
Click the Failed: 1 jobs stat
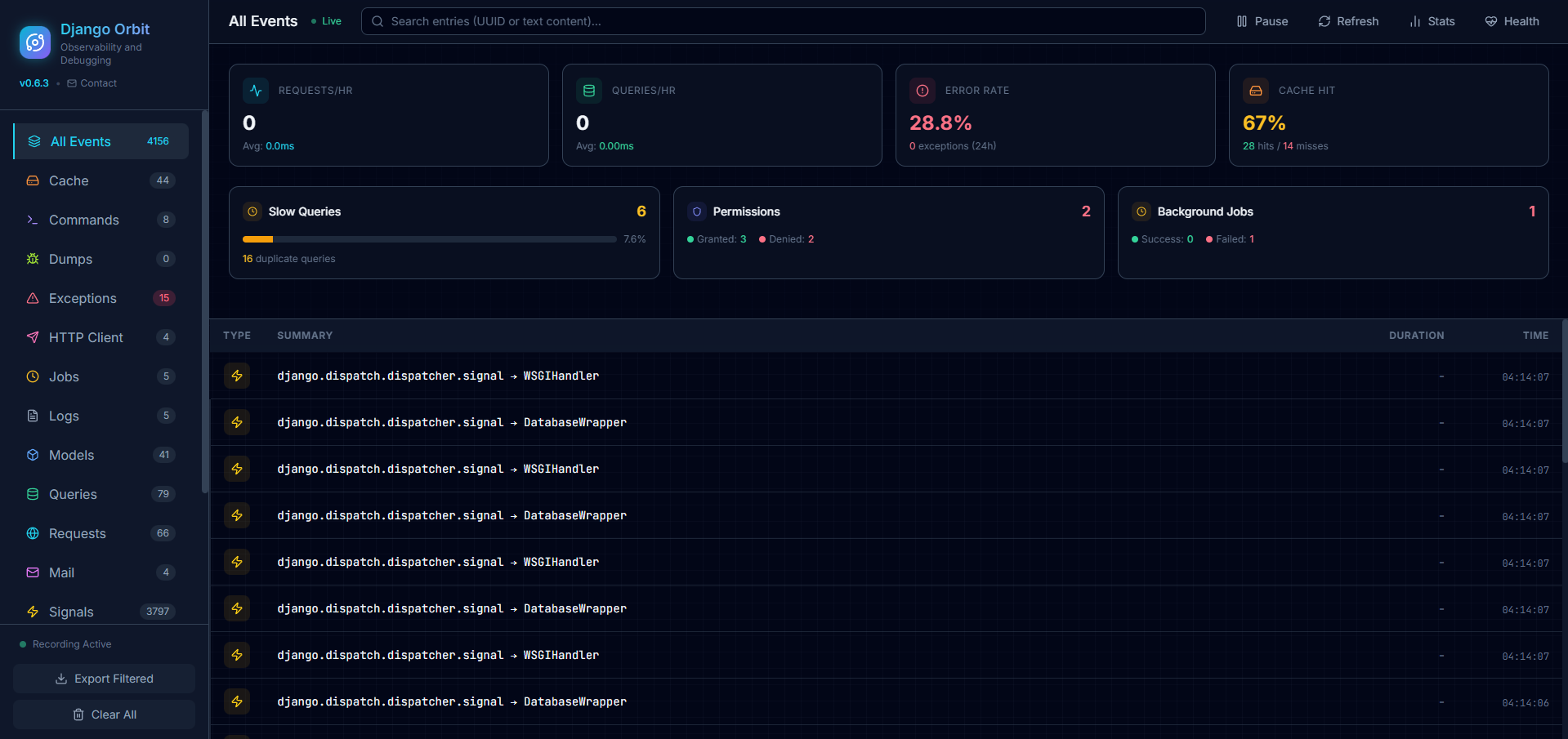1231,239
